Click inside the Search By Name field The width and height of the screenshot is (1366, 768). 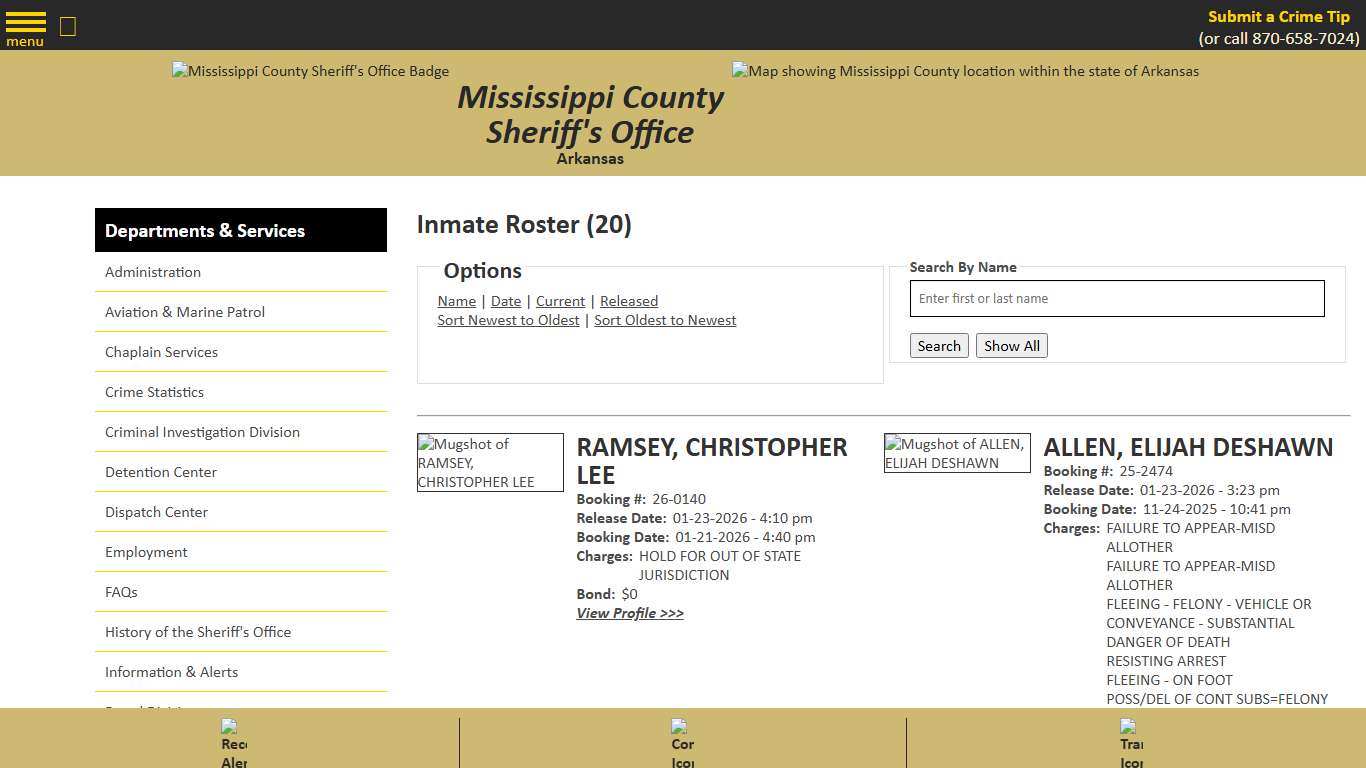(x=1116, y=298)
